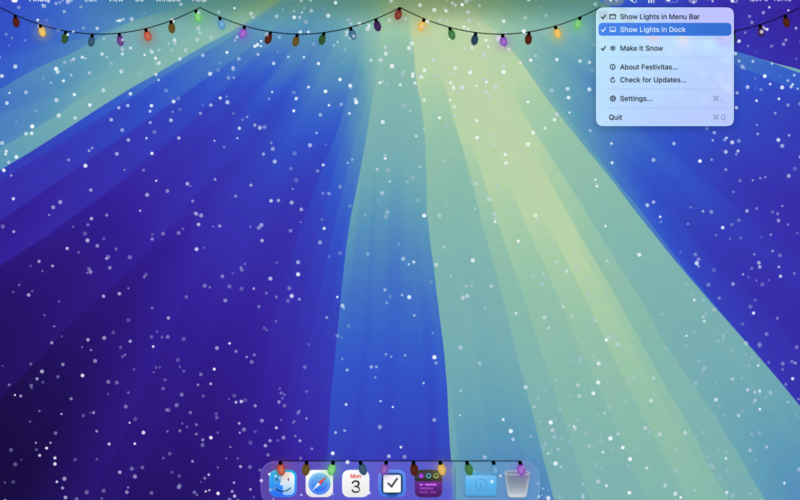Open the Calendar app in Dock

point(356,484)
